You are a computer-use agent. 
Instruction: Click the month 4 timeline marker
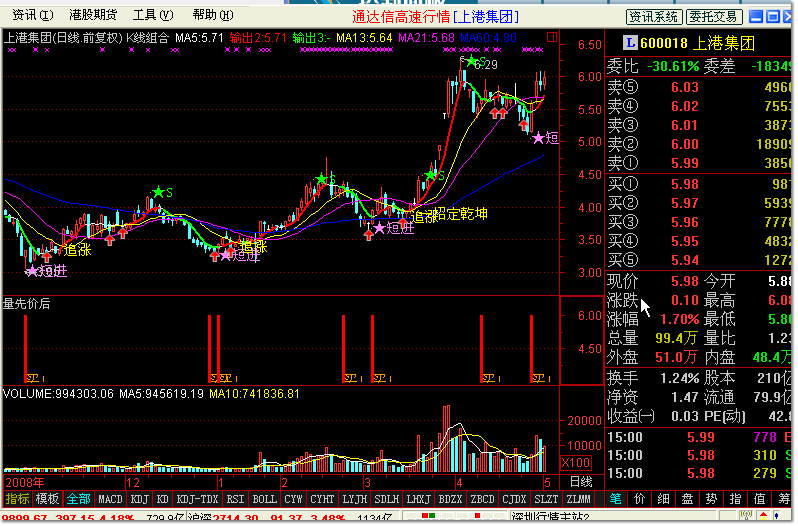(459, 482)
